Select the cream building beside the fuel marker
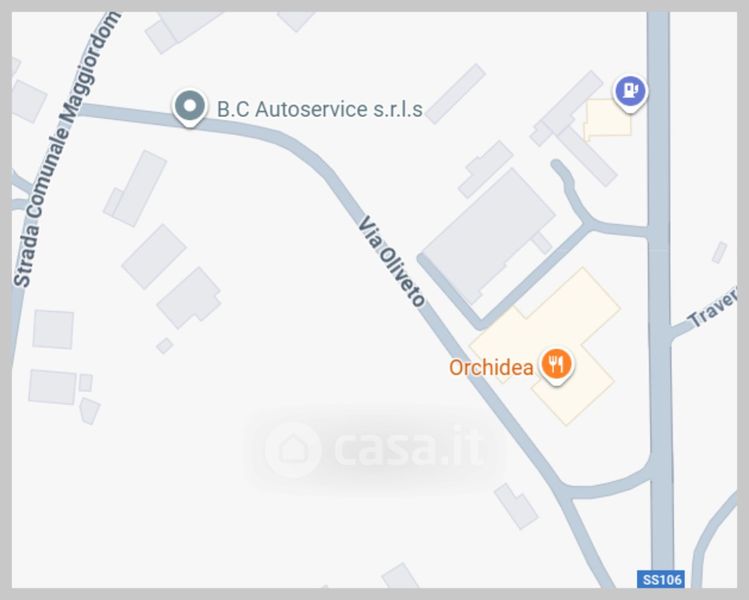The width and height of the screenshot is (749, 600). (x=607, y=119)
